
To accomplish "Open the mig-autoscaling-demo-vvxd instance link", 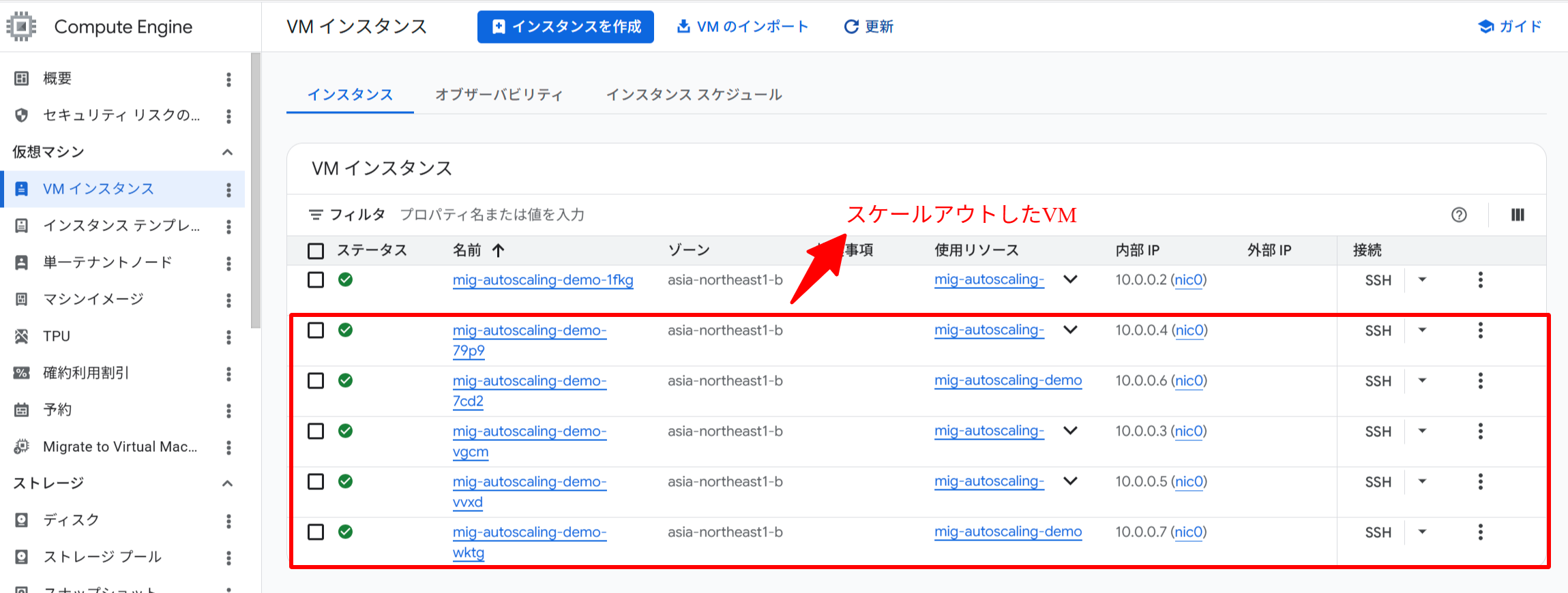I will 529,492.
